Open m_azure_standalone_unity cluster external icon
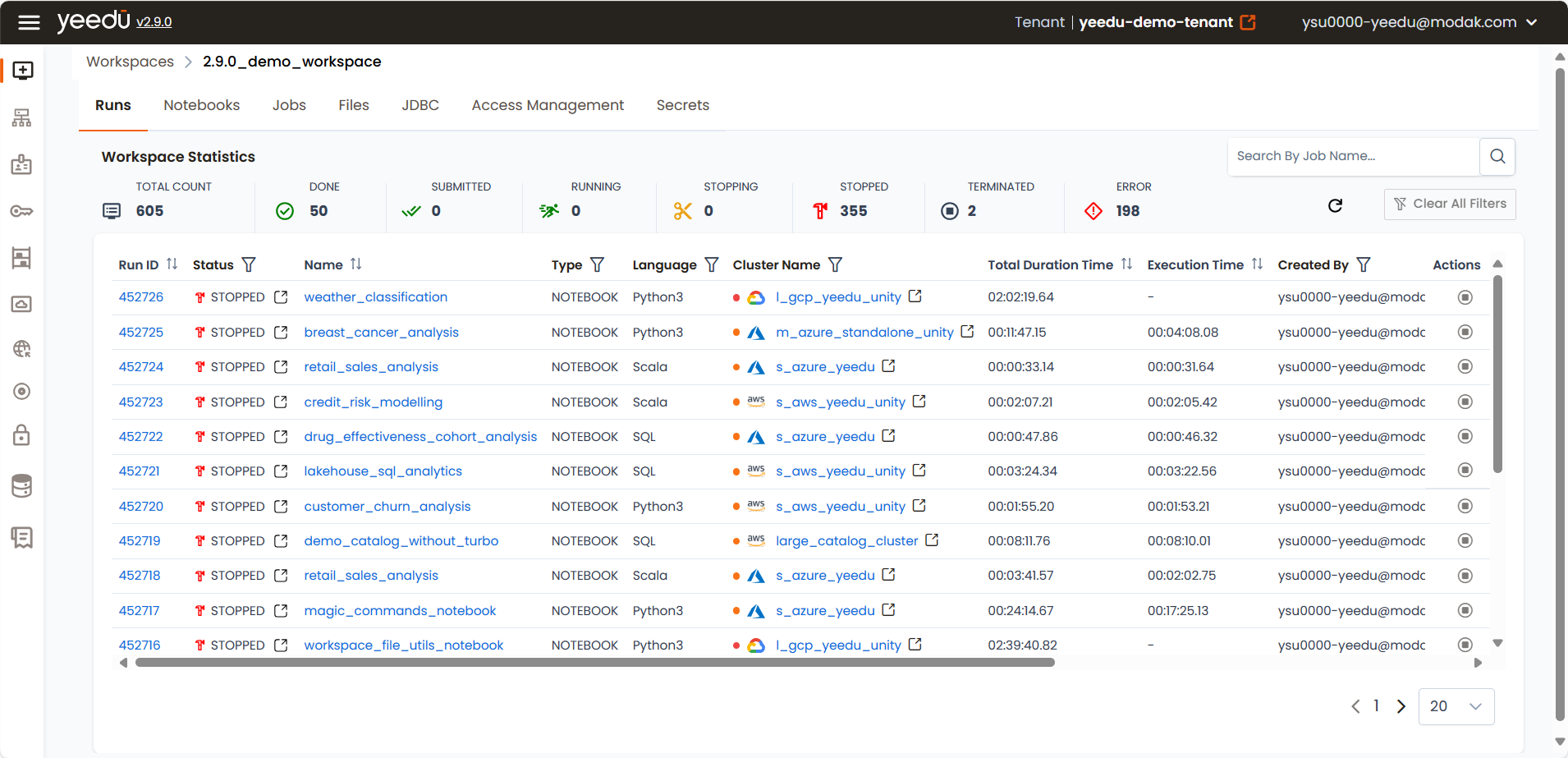Viewport: 1568px width, 758px height. [967, 331]
